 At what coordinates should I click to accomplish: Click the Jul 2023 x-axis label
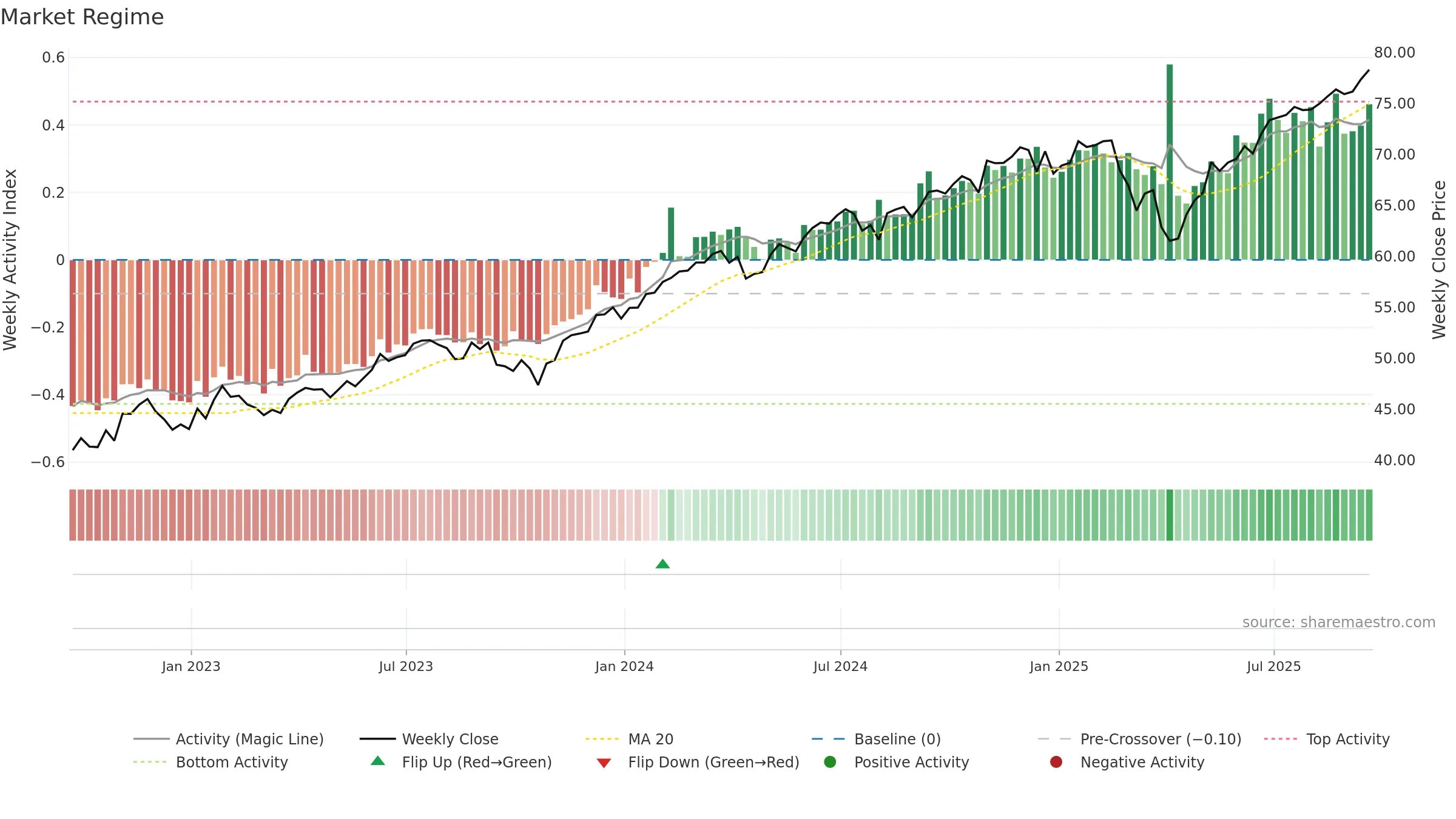point(406,666)
